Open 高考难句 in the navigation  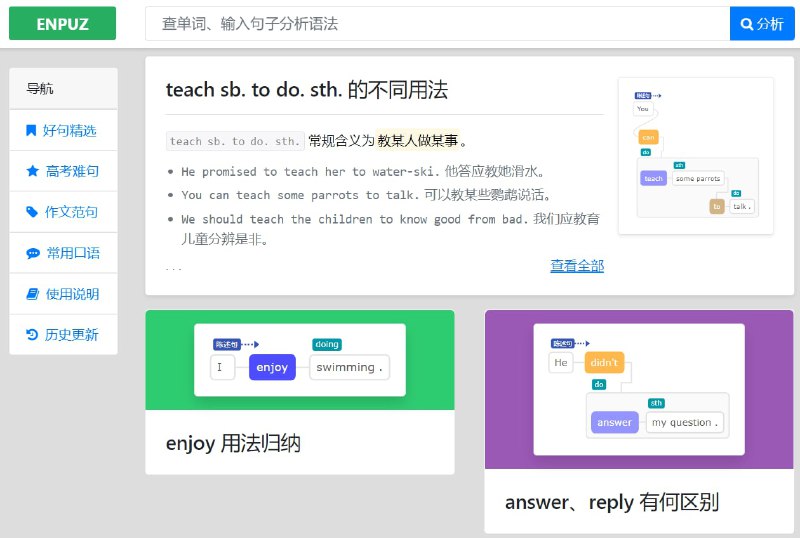63,171
